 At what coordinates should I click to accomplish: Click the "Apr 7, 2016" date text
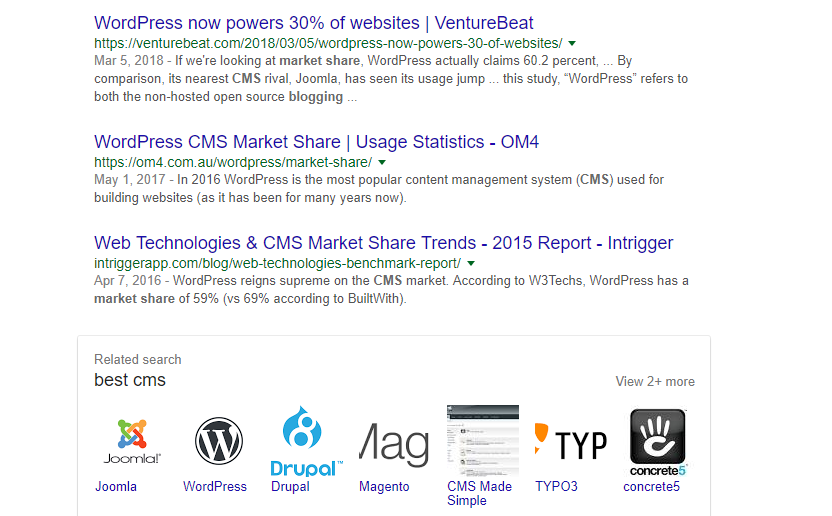tap(128, 280)
